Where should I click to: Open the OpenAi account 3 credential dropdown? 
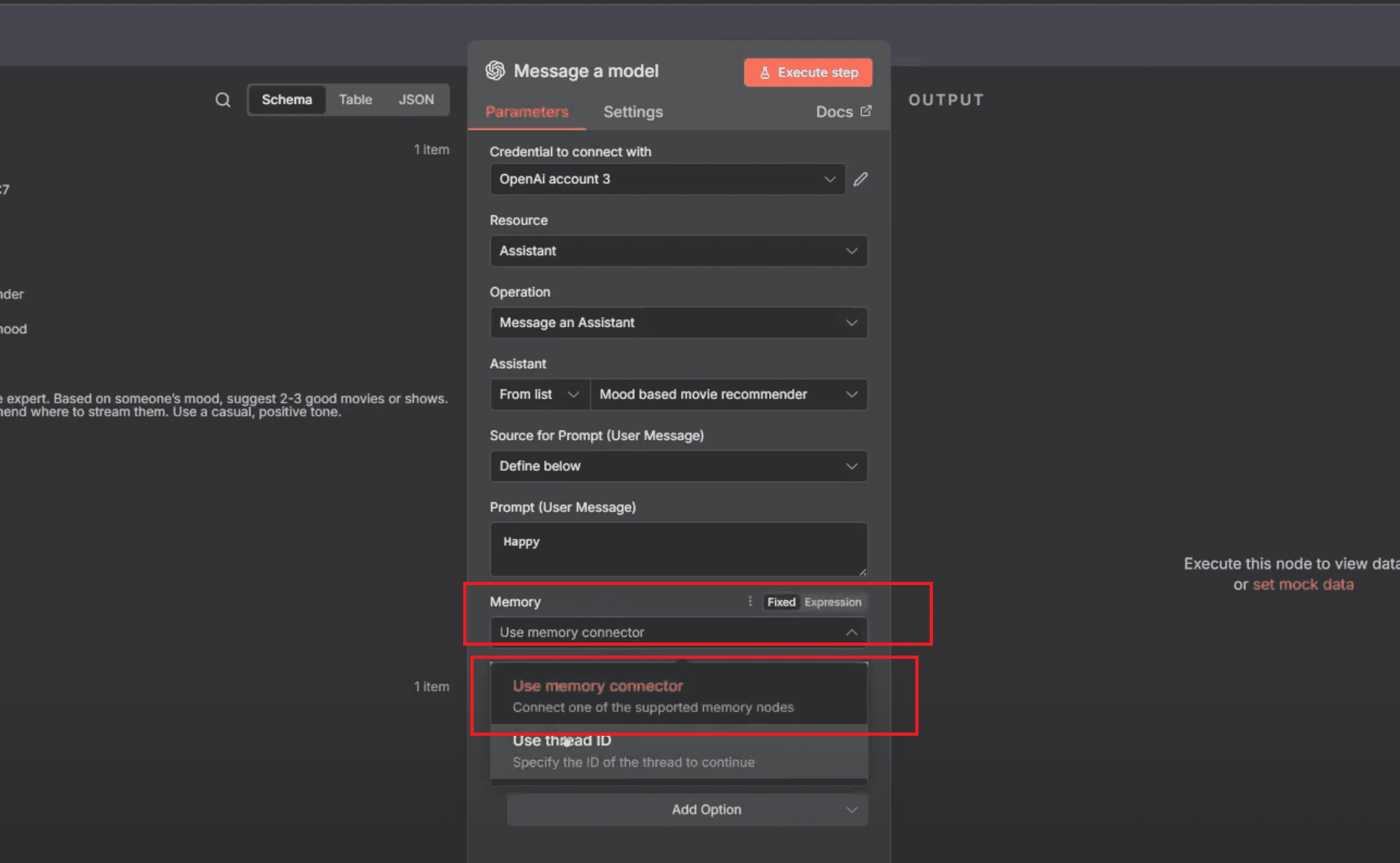click(x=667, y=179)
